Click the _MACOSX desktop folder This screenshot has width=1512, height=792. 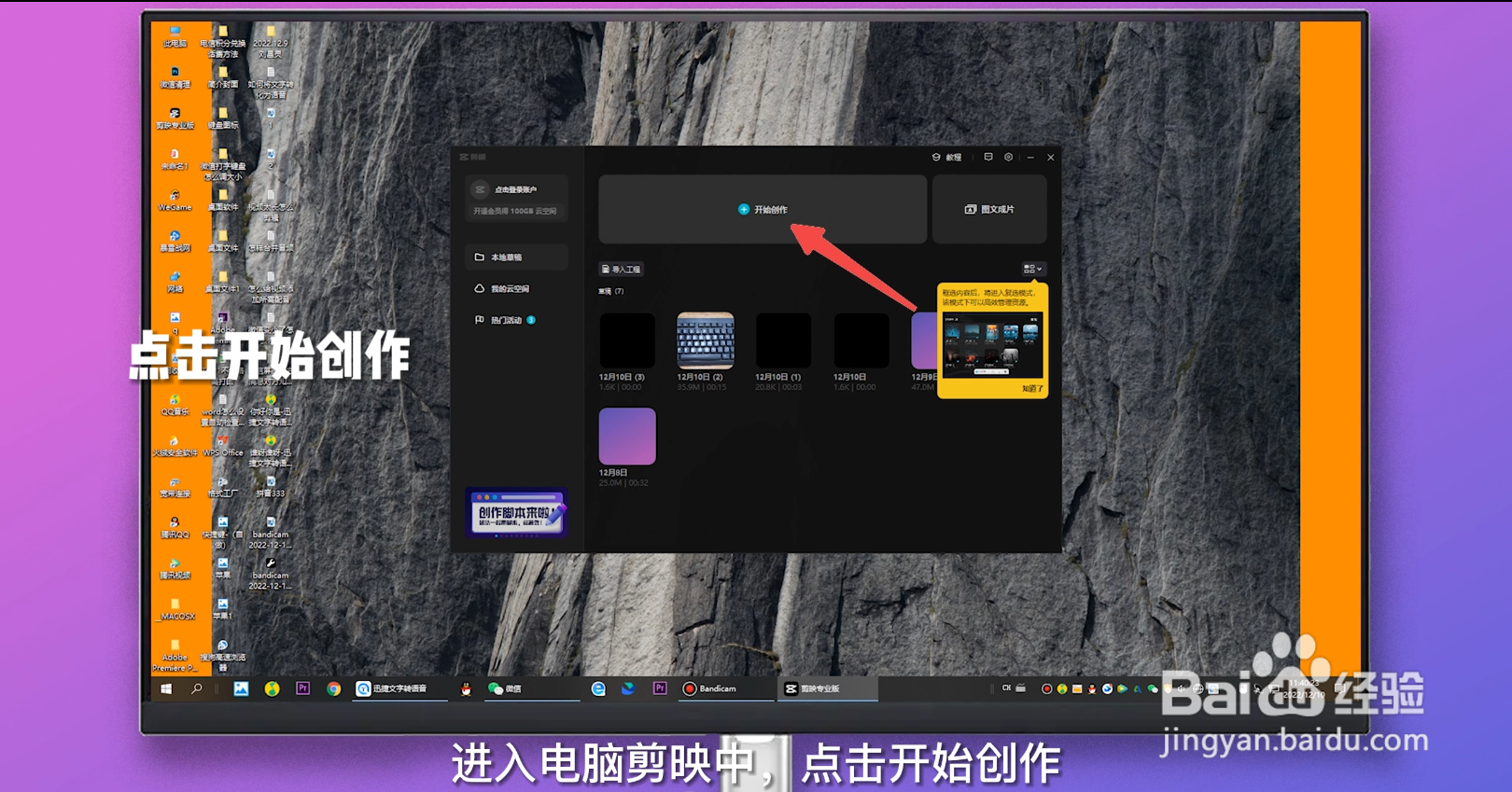pyautogui.click(x=175, y=610)
